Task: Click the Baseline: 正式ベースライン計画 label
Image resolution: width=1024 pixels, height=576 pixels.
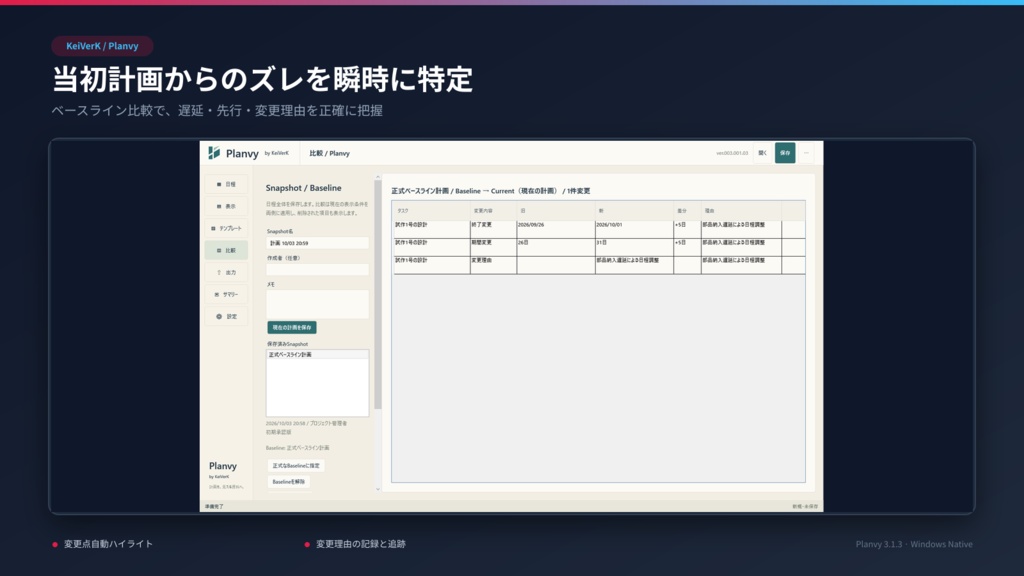Action: click(x=297, y=448)
